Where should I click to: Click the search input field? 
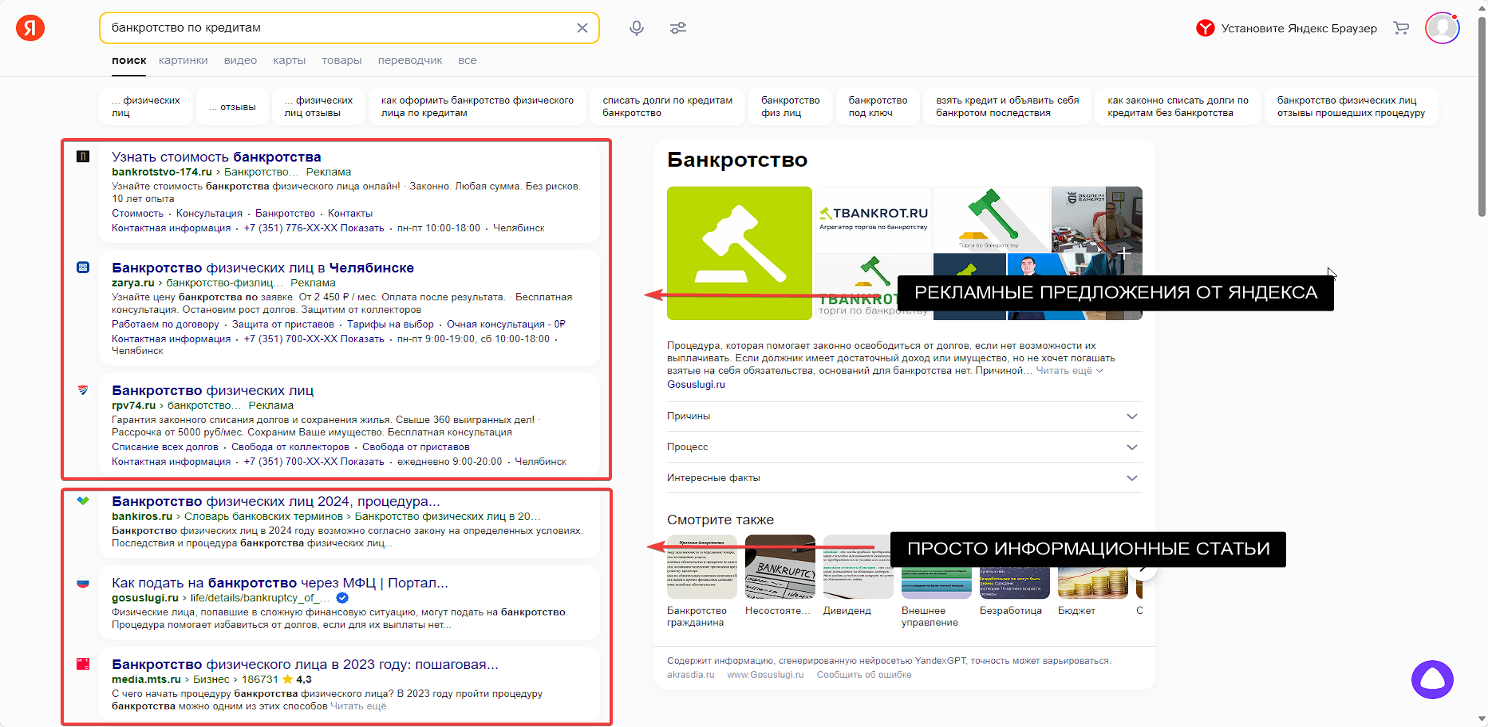click(x=340, y=28)
